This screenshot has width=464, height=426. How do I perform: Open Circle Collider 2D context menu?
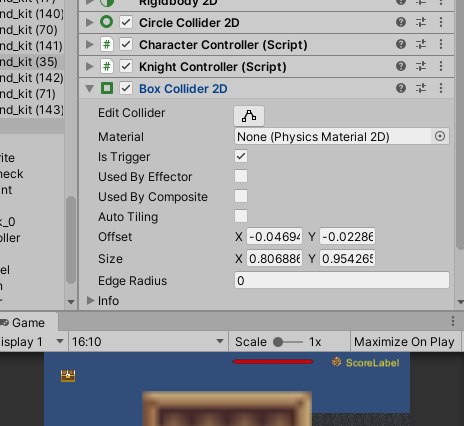click(x=441, y=22)
